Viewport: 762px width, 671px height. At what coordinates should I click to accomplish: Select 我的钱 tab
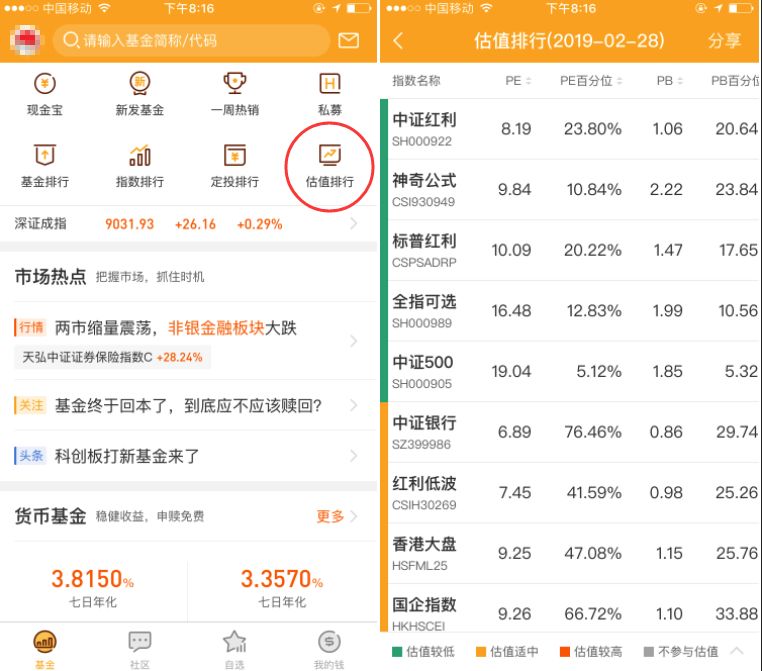[x=329, y=649]
